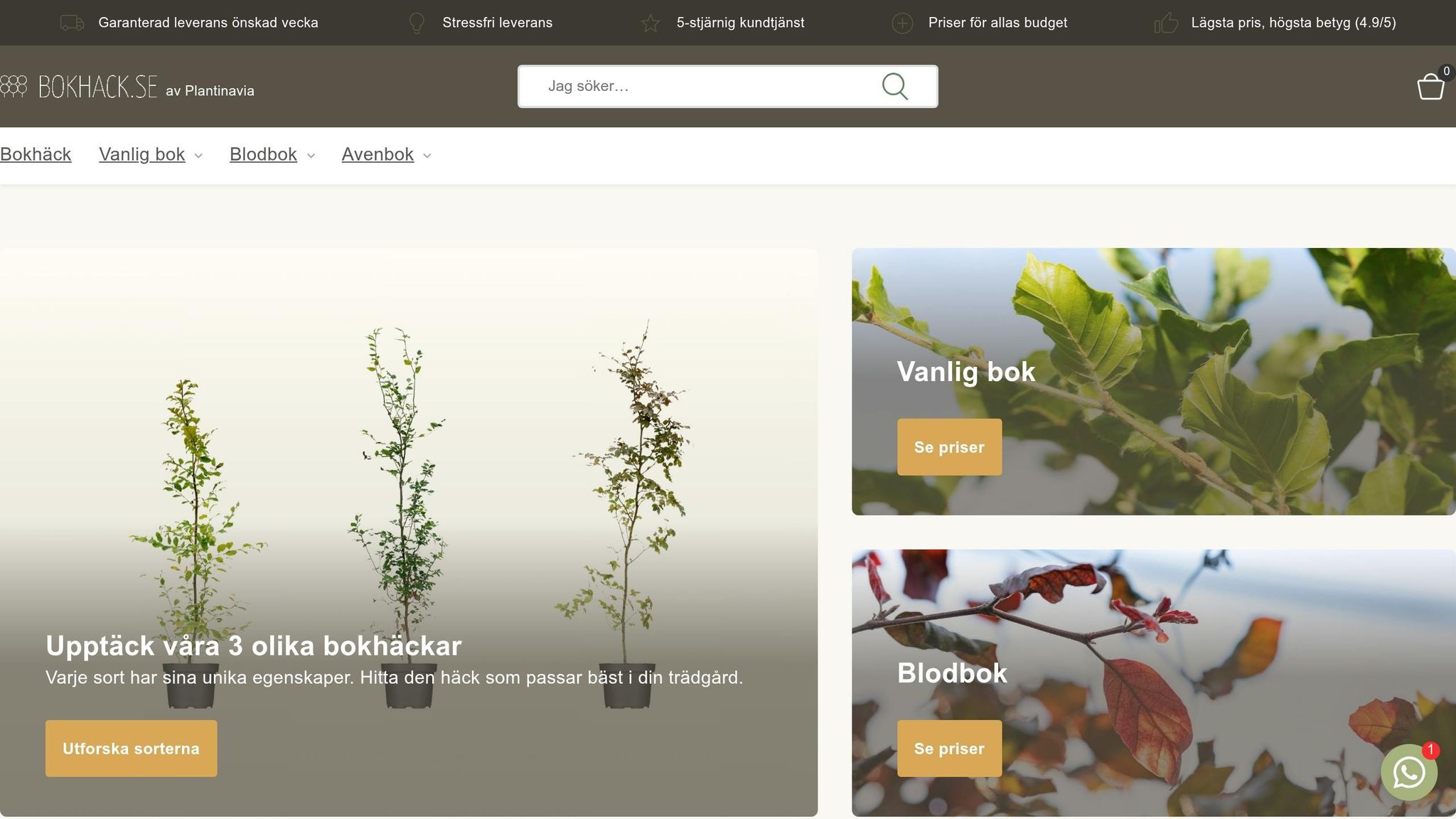Click the magnifying glass search icon
Viewport: 1456px width, 819px height.
tap(894, 87)
